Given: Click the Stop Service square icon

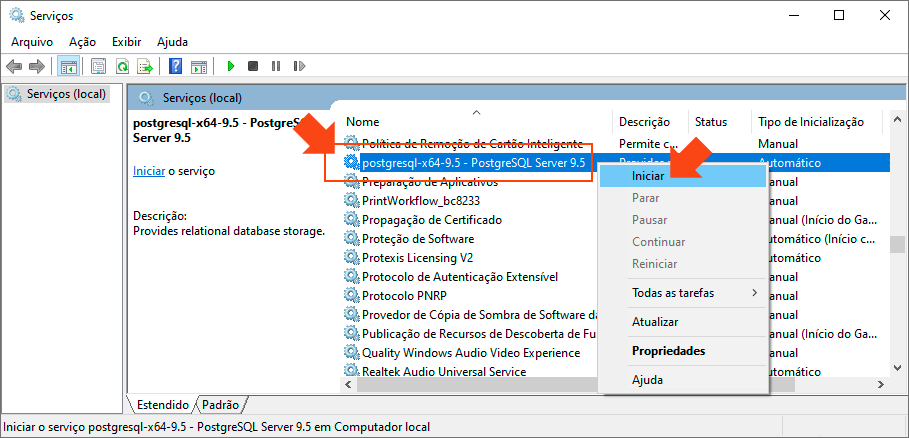Looking at the screenshot, I should (x=253, y=67).
